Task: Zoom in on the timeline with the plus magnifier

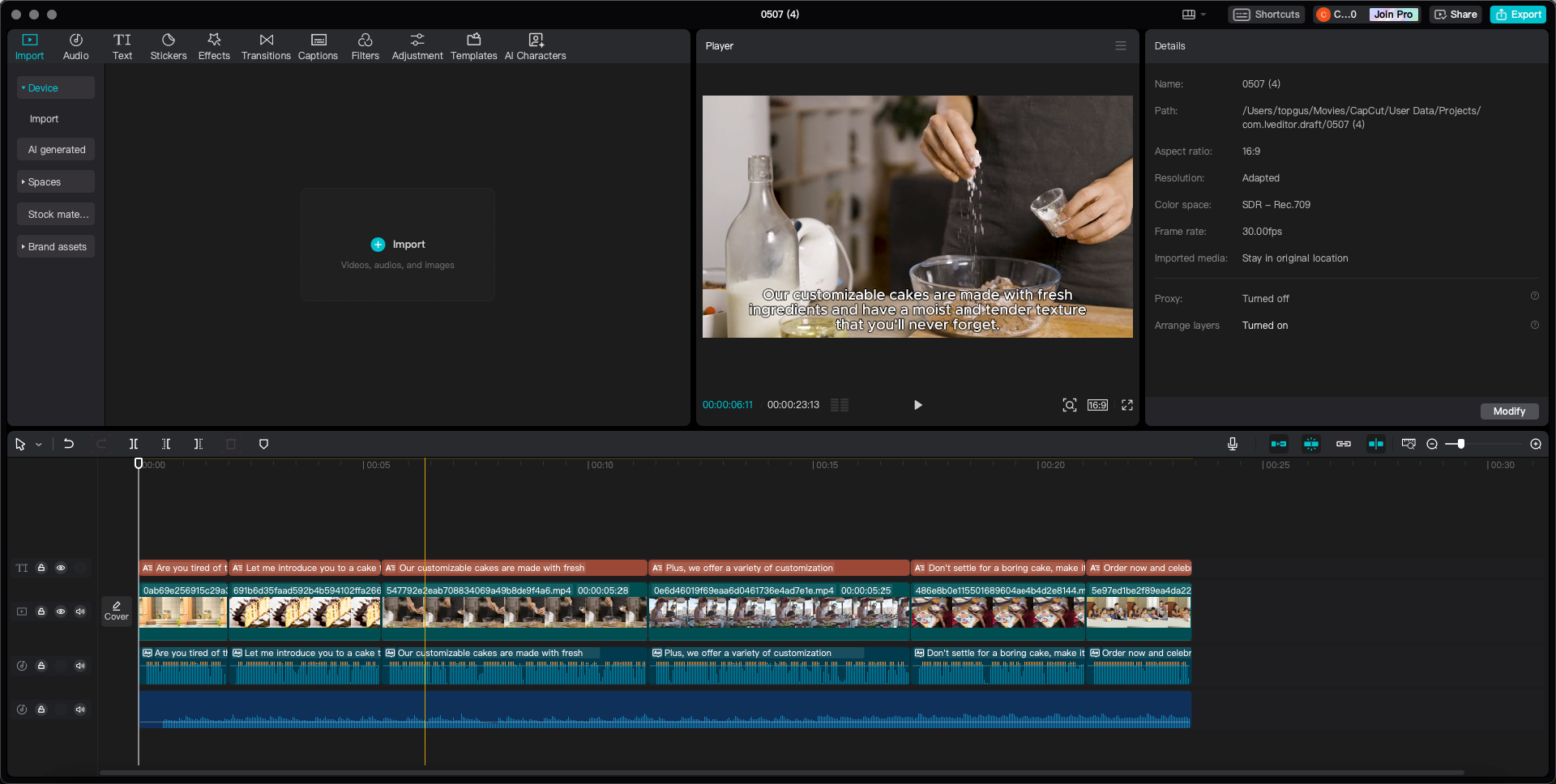Action: click(1536, 444)
